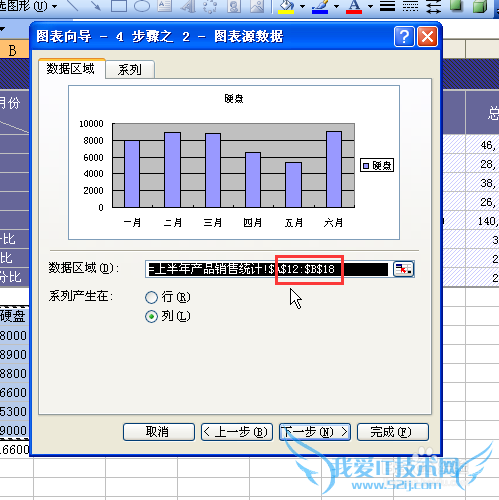The image size is (499, 500).
Task: Click the 完成(F) finish button
Action: pos(393,432)
